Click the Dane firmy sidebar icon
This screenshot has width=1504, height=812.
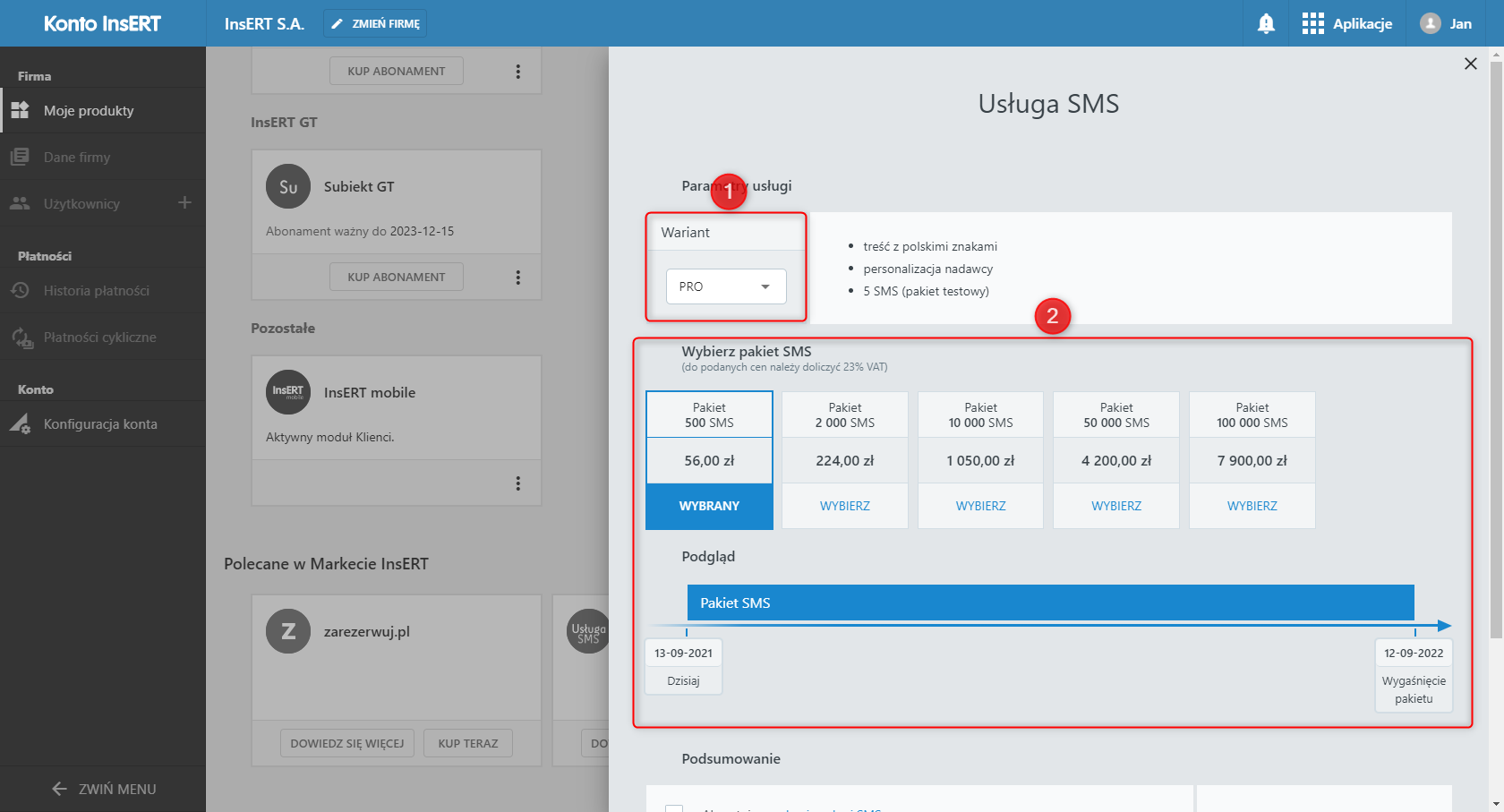coord(20,157)
